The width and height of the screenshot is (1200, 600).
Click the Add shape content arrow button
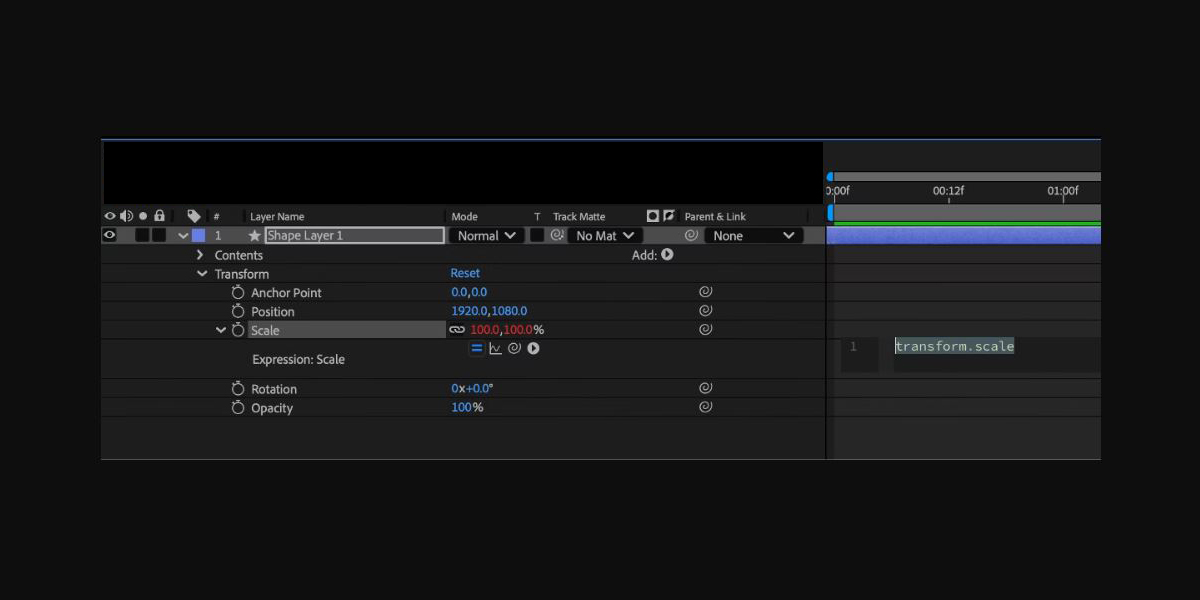[667, 255]
